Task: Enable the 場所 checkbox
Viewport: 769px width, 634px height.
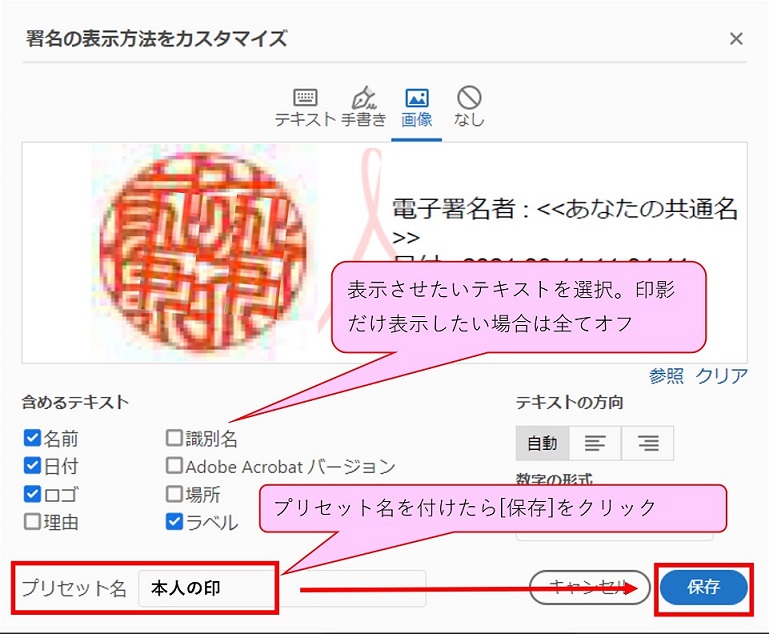Action: (174, 494)
